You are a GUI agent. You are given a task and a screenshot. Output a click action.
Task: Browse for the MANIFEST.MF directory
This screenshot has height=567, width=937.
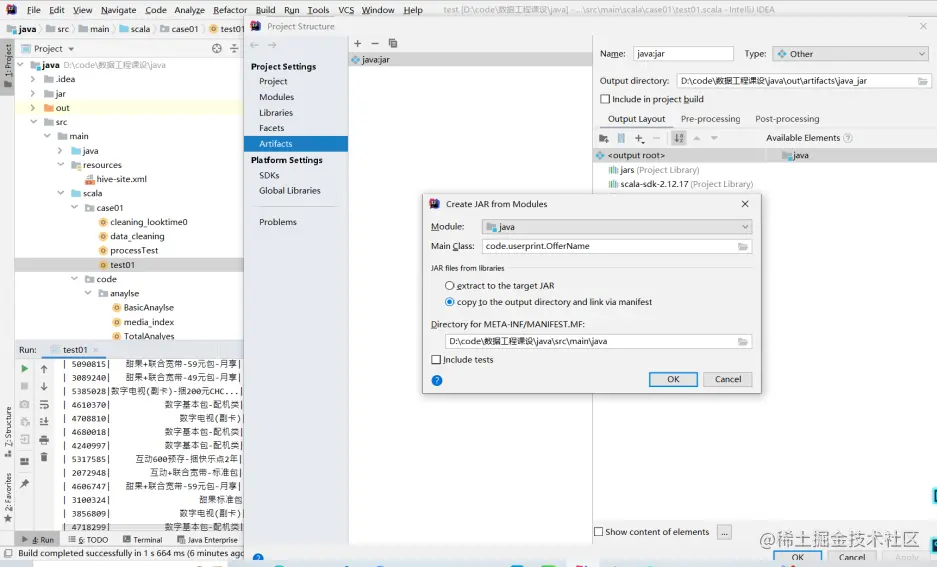tap(743, 341)
